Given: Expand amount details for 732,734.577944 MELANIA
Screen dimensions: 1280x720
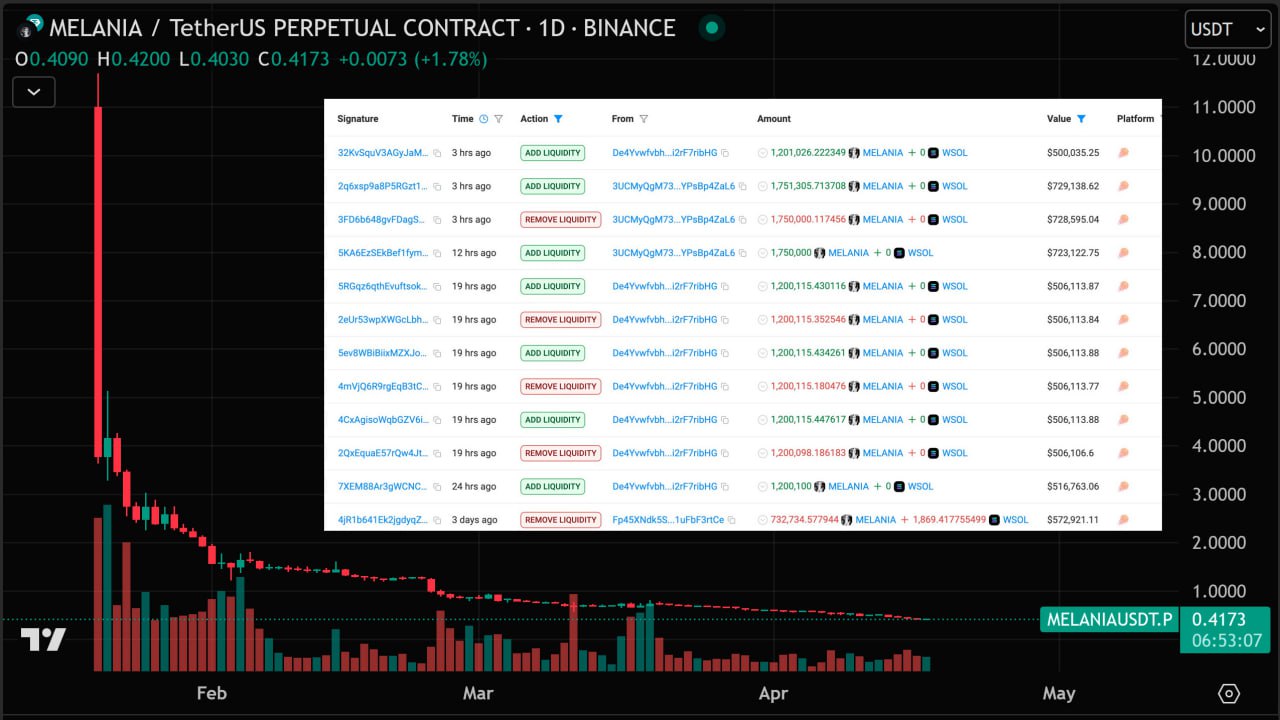Looking at the screenshot, I should [x=762, y=520].
